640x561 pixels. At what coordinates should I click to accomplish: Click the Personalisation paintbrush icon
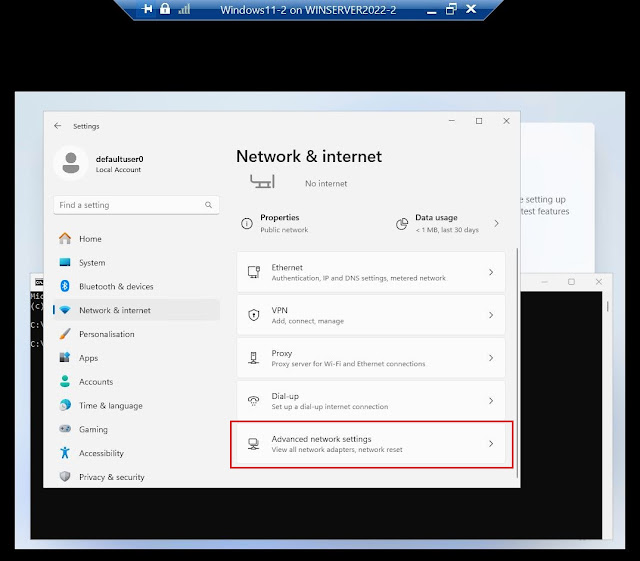pyautogui.click(x=65, y=334)
